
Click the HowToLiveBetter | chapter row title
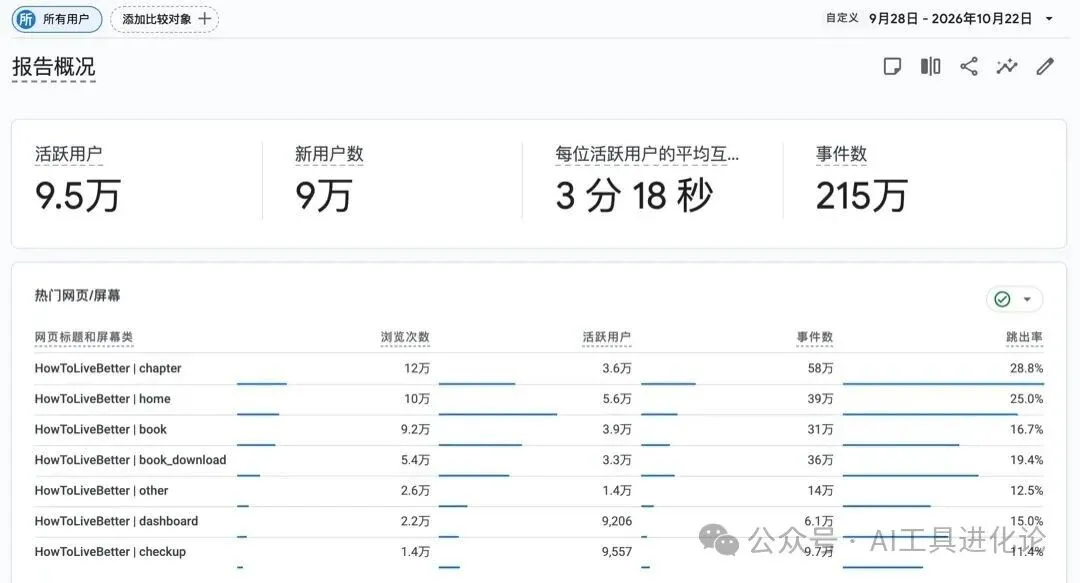tap(108, 368)
